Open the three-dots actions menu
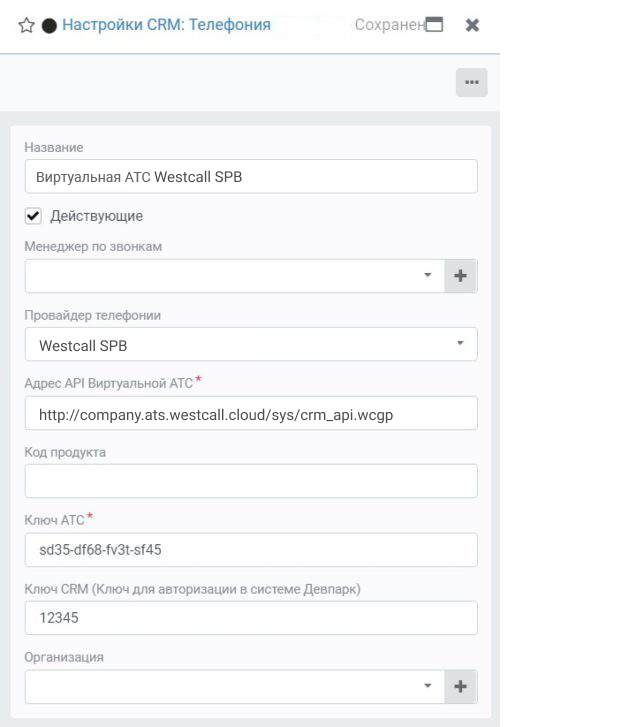619x727 pixels. coord(472,83)
